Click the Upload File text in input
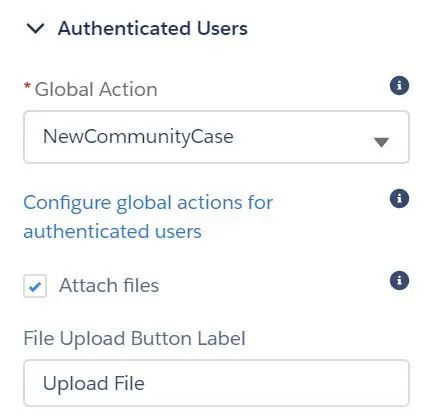This screenshot has height=418, width=428. tap(94, 383)
